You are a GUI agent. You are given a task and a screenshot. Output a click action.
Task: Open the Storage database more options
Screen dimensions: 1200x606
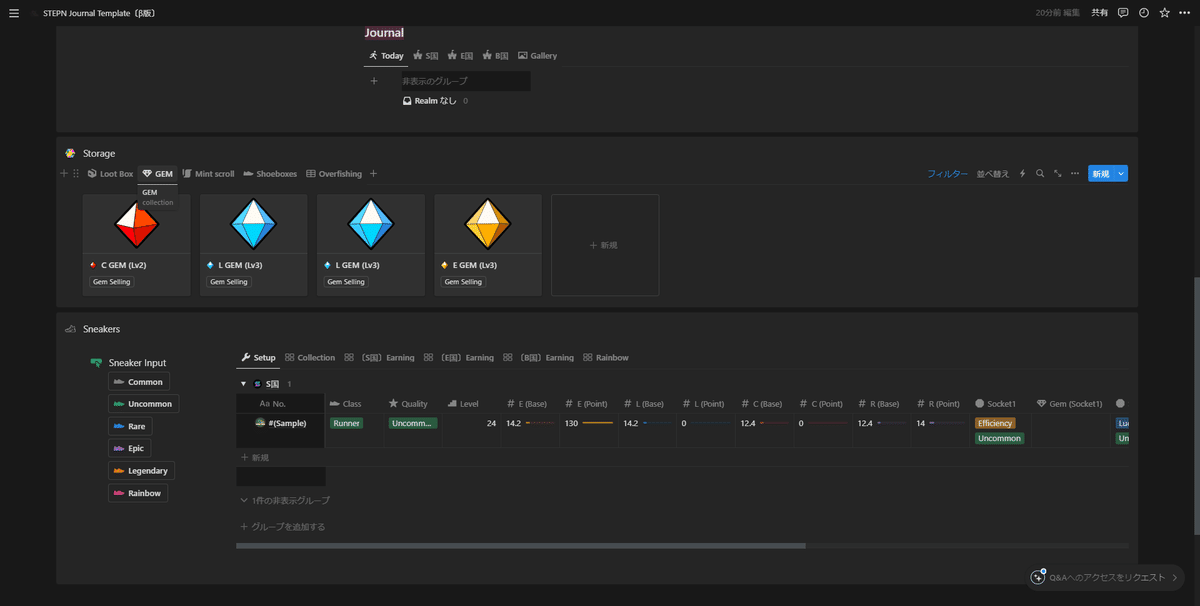pos(1075,174)
